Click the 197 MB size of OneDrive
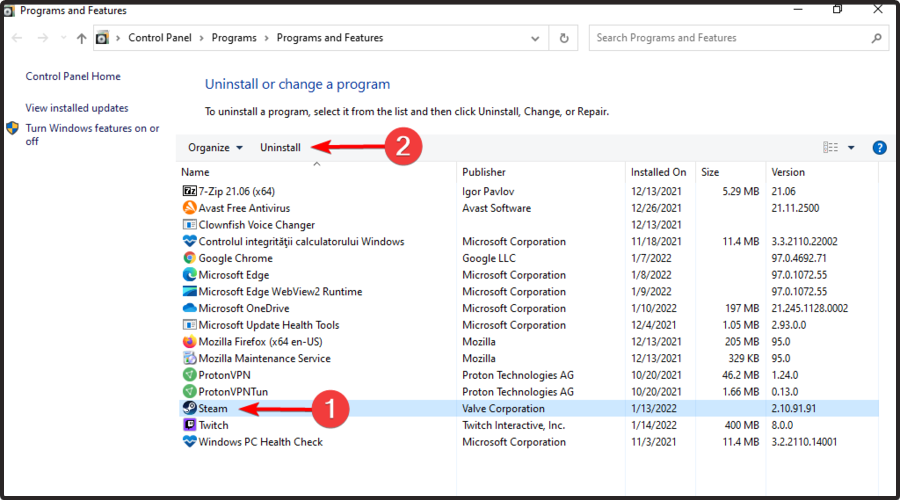This screenshot has width=900, height=500. pos(742,308)
